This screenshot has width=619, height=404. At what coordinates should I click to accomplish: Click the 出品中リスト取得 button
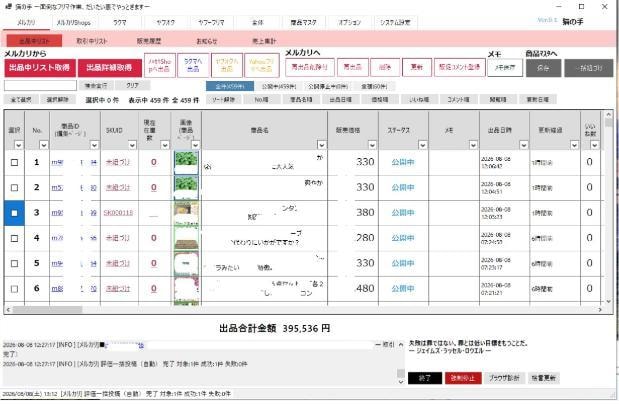pyautogui.click(x=39, y=68)
